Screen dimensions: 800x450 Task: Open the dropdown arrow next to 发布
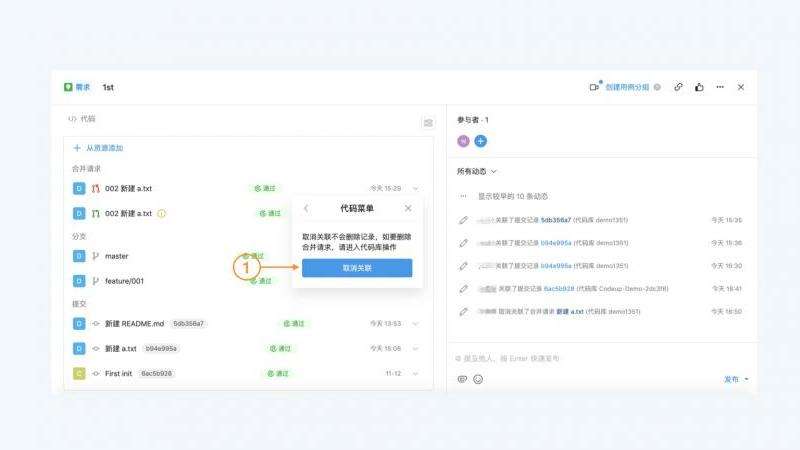click(x=746, y=379)
